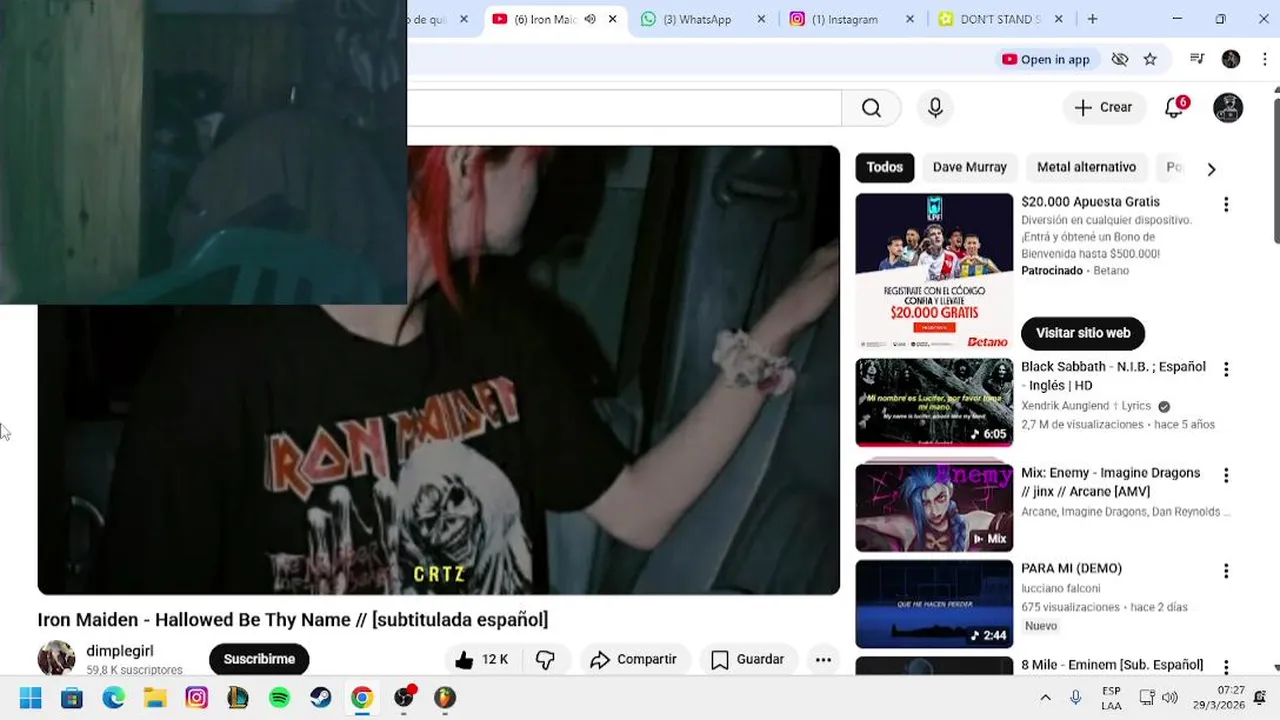
Task: Open FL Studio from taskbar
Action: [x=445, y=698]
